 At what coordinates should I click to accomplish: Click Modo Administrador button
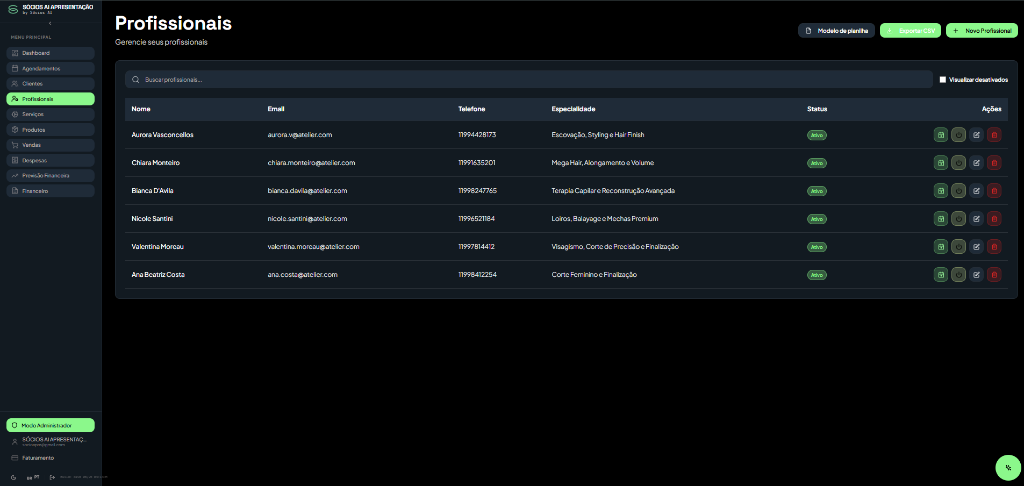point(50,425)
